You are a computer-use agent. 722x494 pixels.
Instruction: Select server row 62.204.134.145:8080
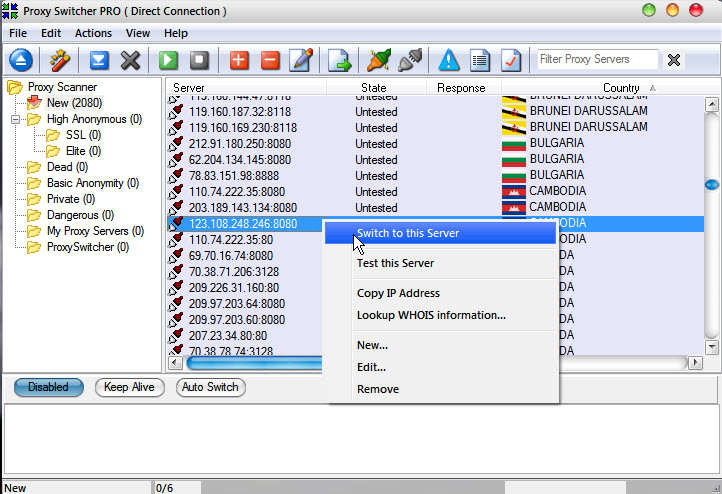[435, 160]
